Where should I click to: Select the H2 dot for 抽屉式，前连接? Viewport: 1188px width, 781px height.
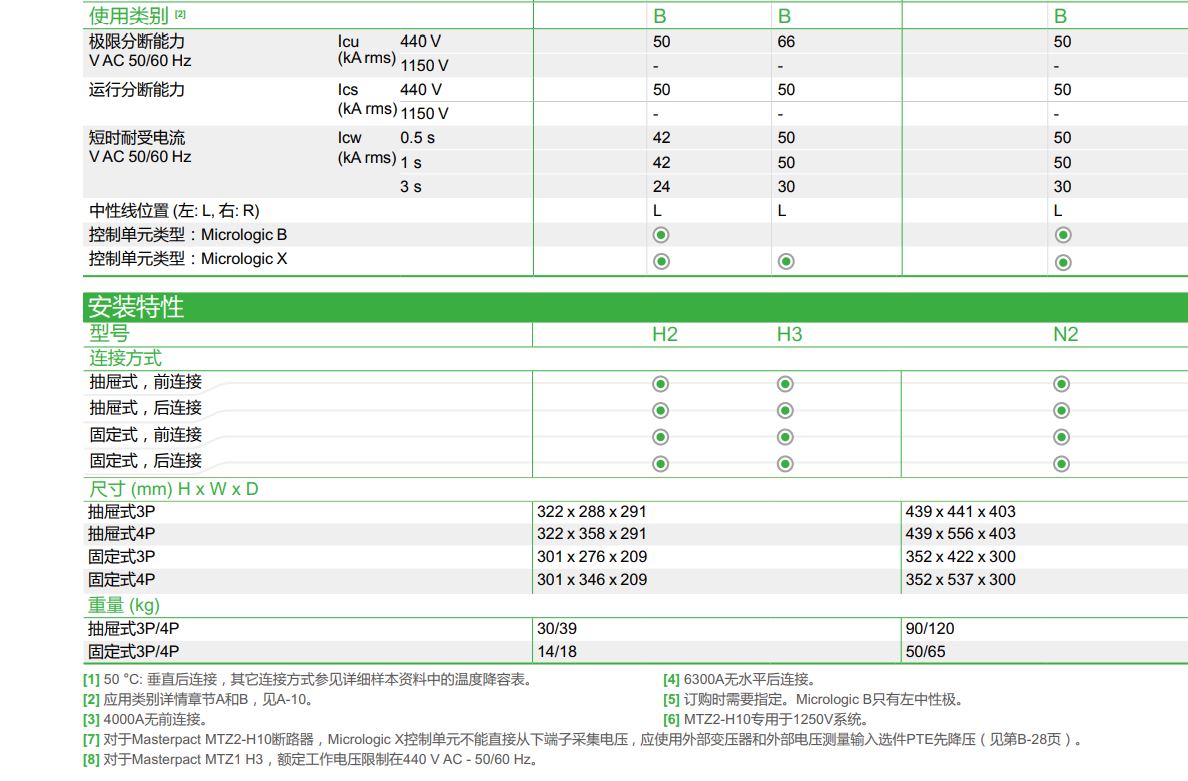[x=661, y=384]
